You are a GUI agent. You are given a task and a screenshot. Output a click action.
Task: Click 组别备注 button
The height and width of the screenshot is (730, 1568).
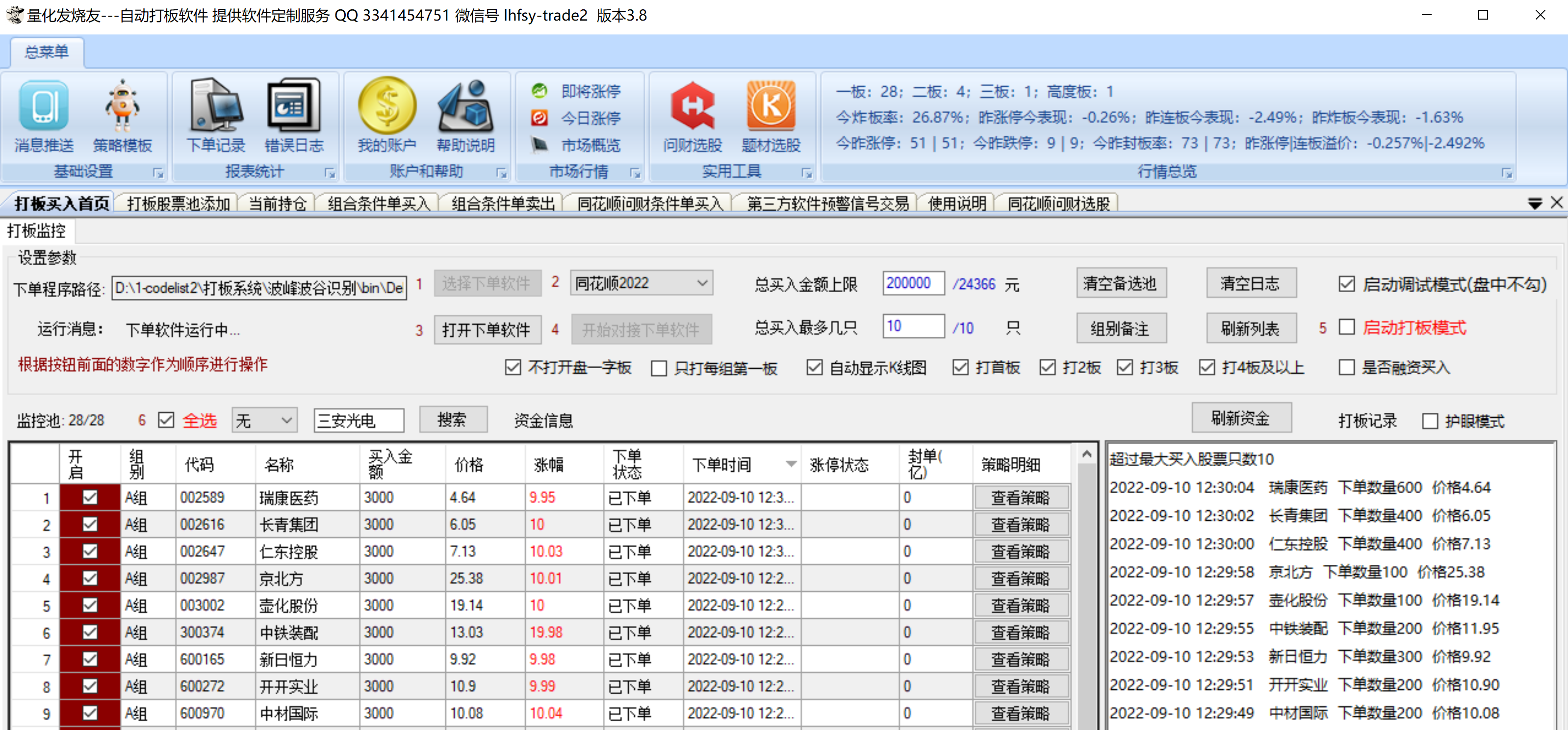point(1121,329)
